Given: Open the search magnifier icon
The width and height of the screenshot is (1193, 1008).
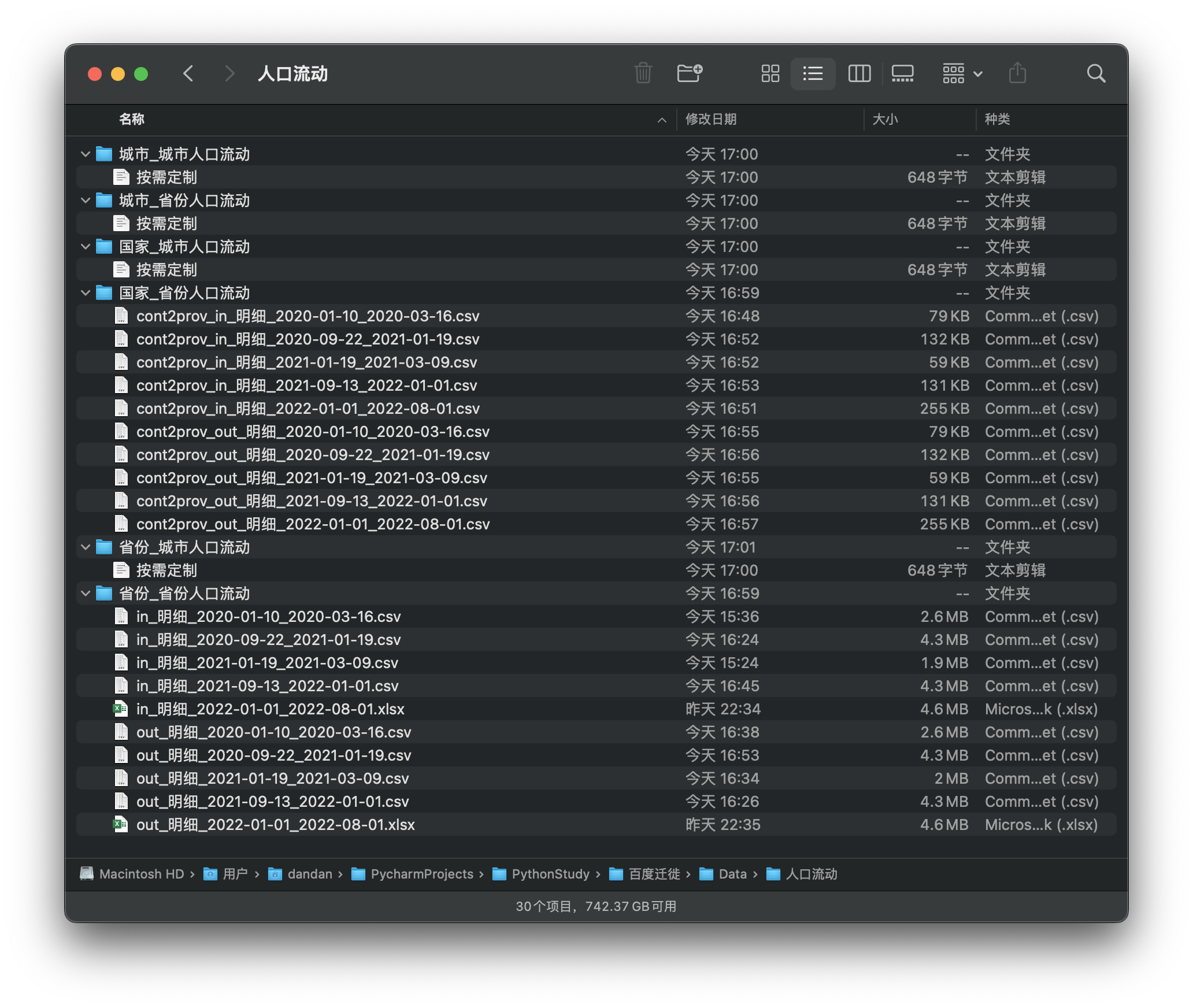Looking at the screenshot, I should pos(1095,73).
